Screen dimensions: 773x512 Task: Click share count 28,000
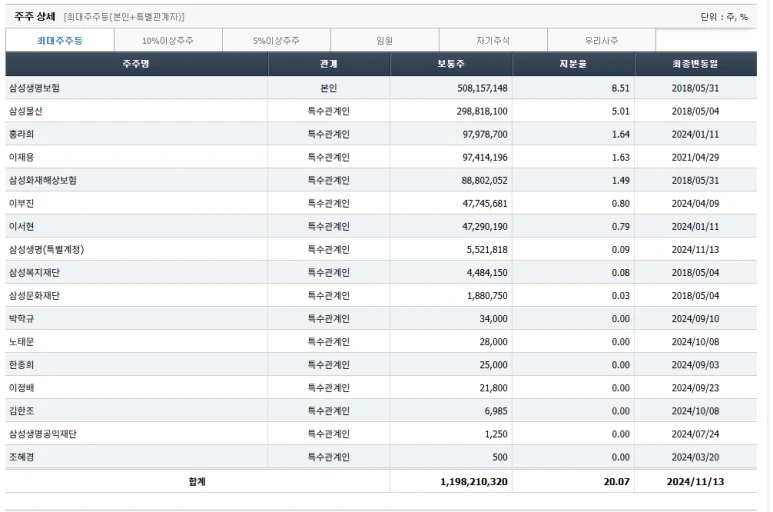click(x=493, y=342)
